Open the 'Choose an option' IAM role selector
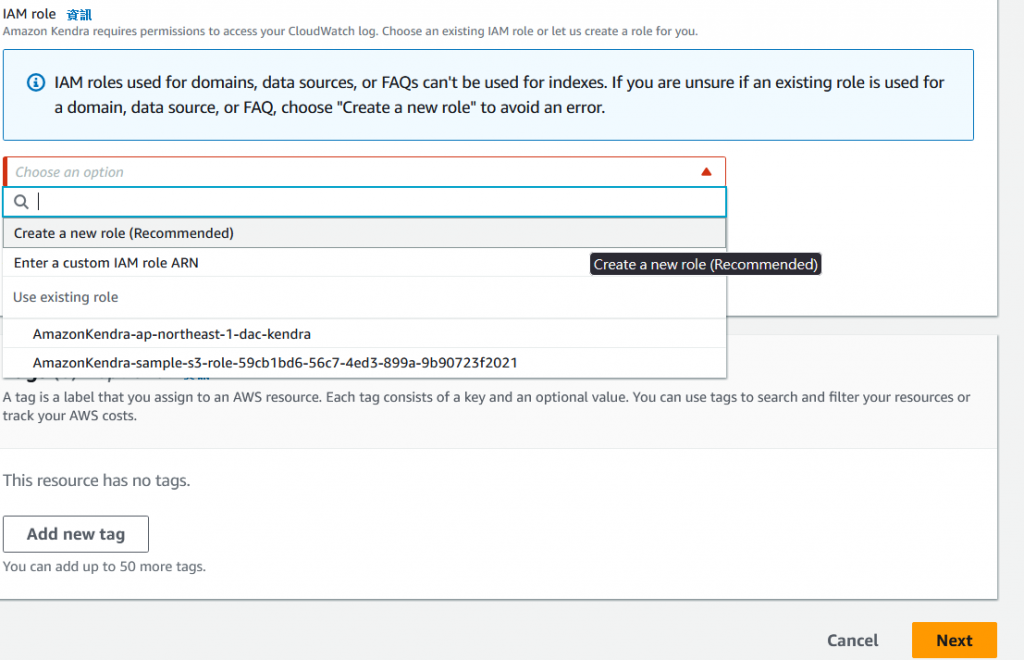Screen dimensions: 1024x660 (x=364, y=172)
